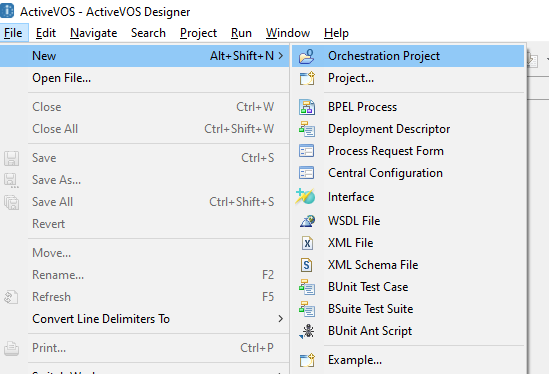Click the Save All icon
The width and height of the screenshot is (549, 374).
point(11,202)
